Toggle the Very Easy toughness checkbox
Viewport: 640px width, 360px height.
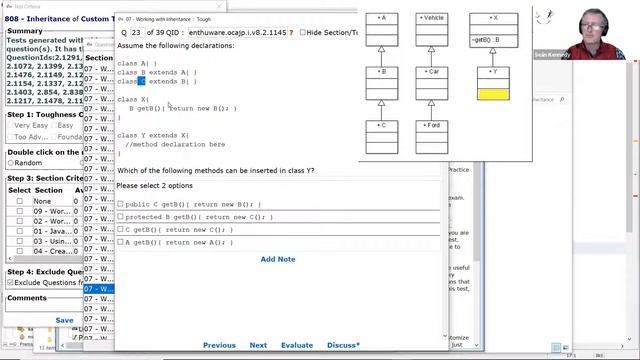click(11, 125)
